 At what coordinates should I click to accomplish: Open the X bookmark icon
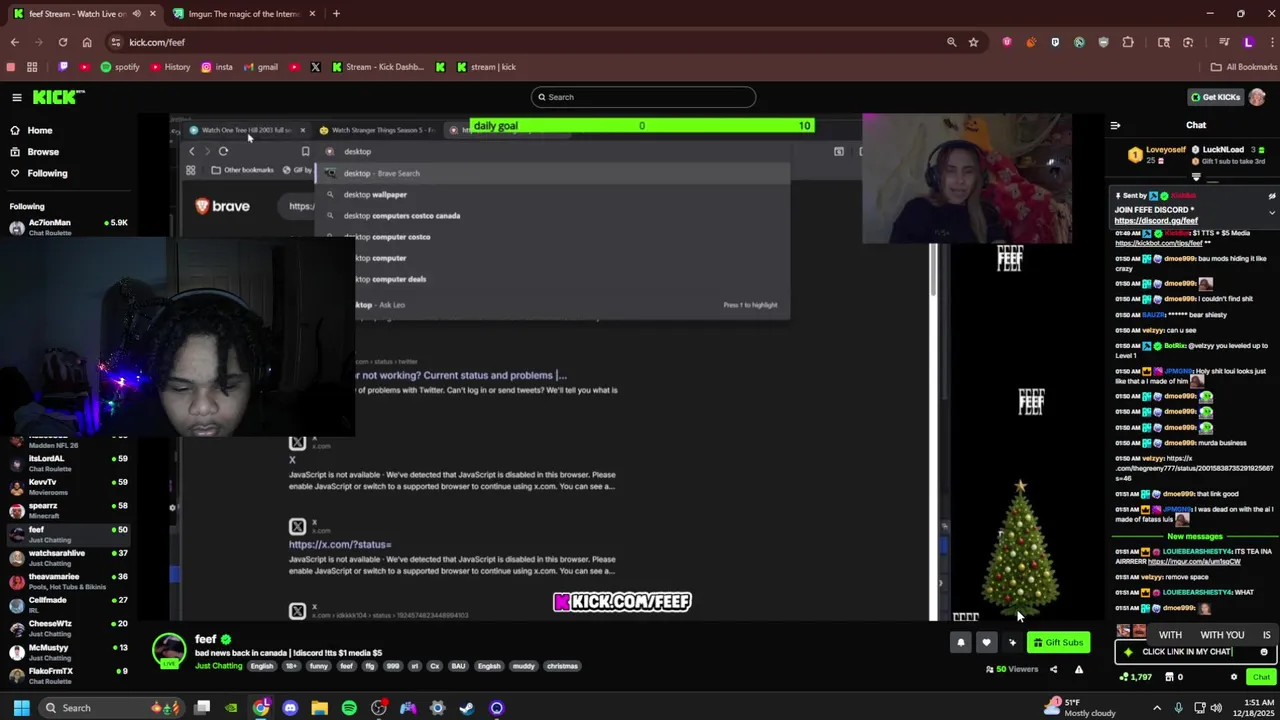tap(315, 67)
